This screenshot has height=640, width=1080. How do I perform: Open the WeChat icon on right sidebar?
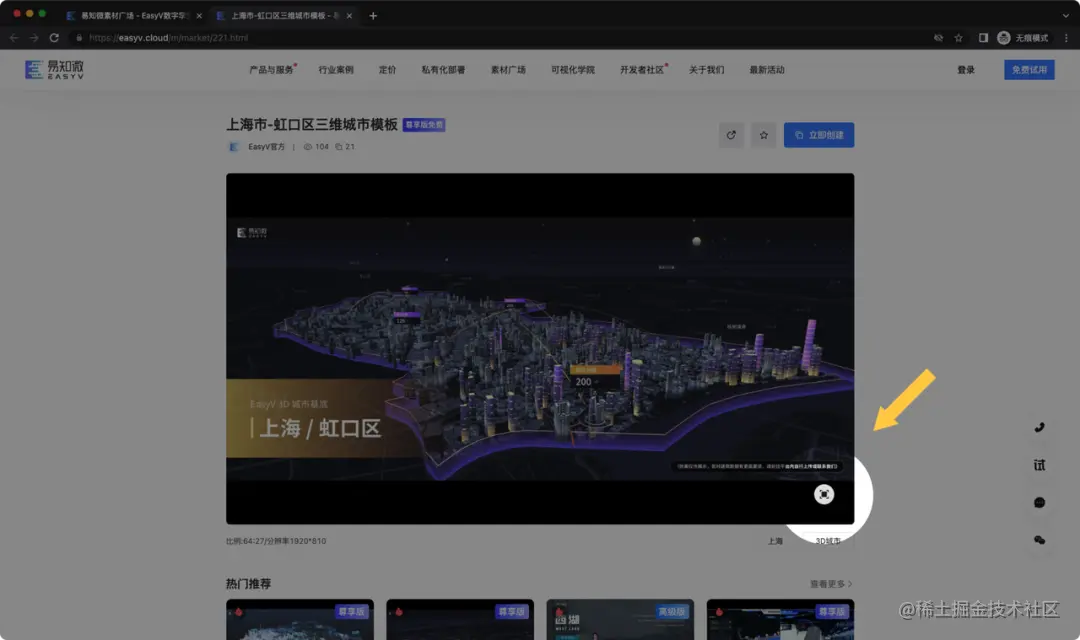pos(1039,540)
